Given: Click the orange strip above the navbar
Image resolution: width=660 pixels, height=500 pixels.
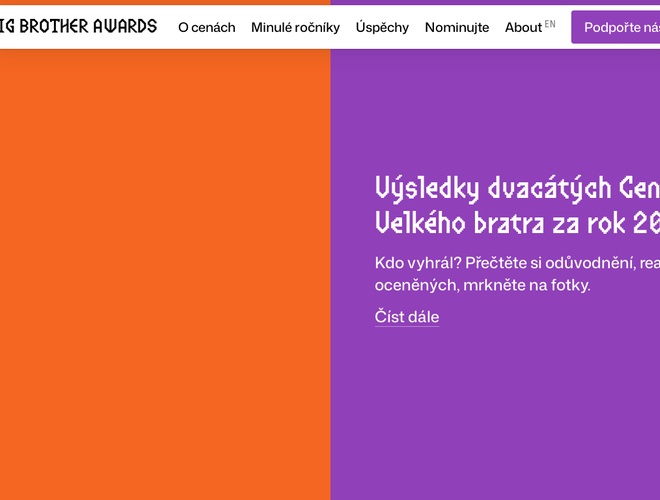Looking at the screenshot, I should point(165,2).
